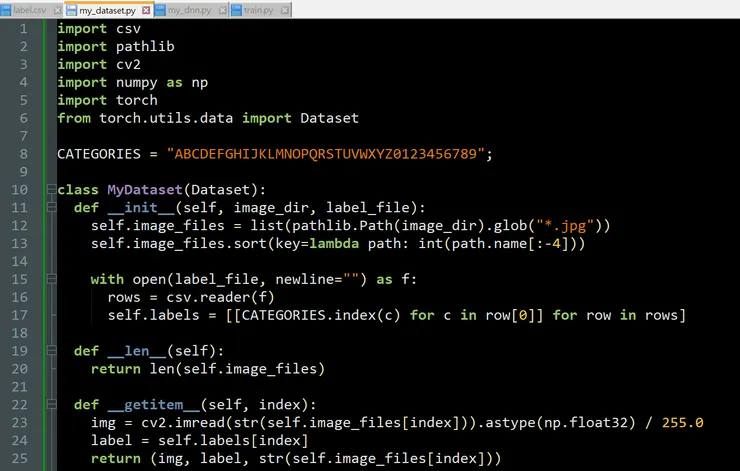Click 'newline=""' on line 15
This screenshot has height=471, width=740.
(317, 279)
